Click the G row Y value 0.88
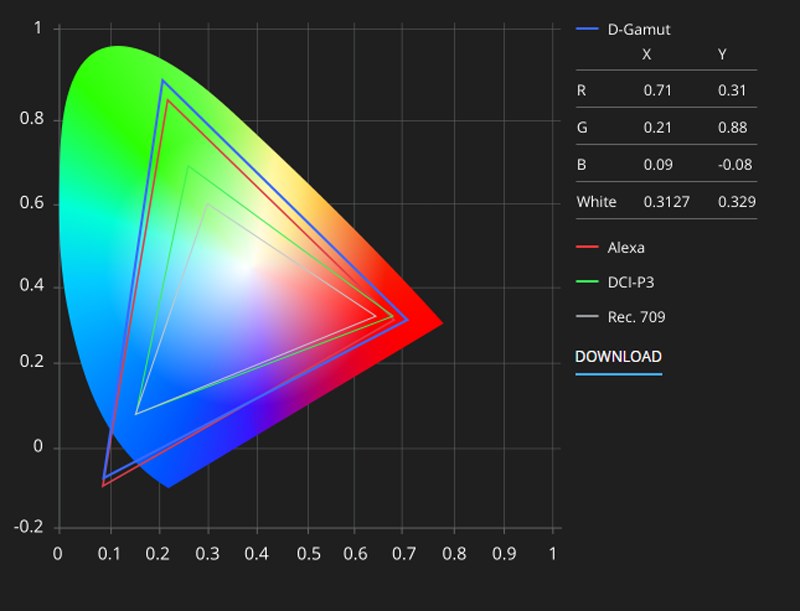This screenshot has height=611, width=800. (732, 128)
